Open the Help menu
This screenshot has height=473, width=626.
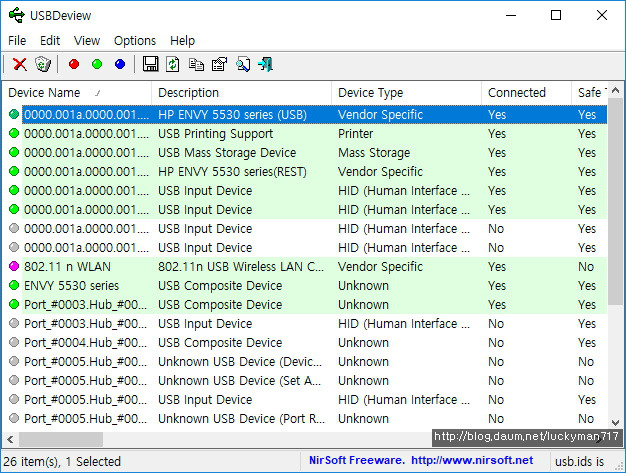pyautogui.click(x=182, y=41)
